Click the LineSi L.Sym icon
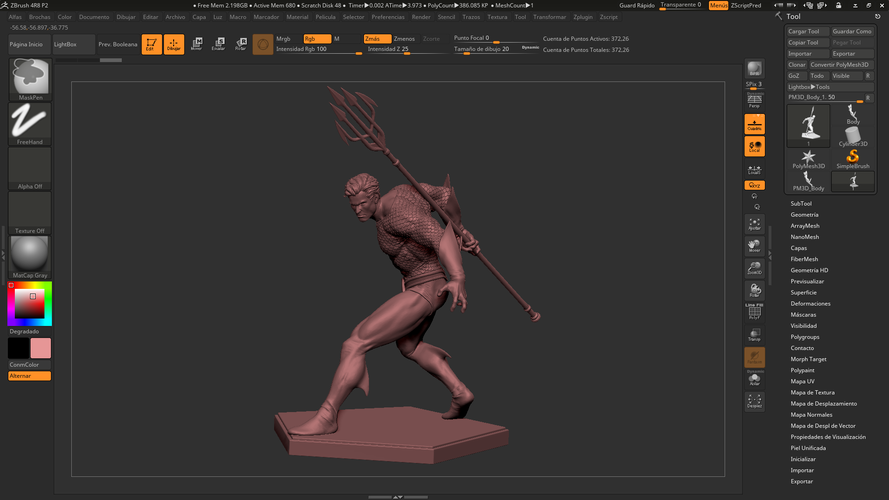889x500 pixels. coord(755,170)
